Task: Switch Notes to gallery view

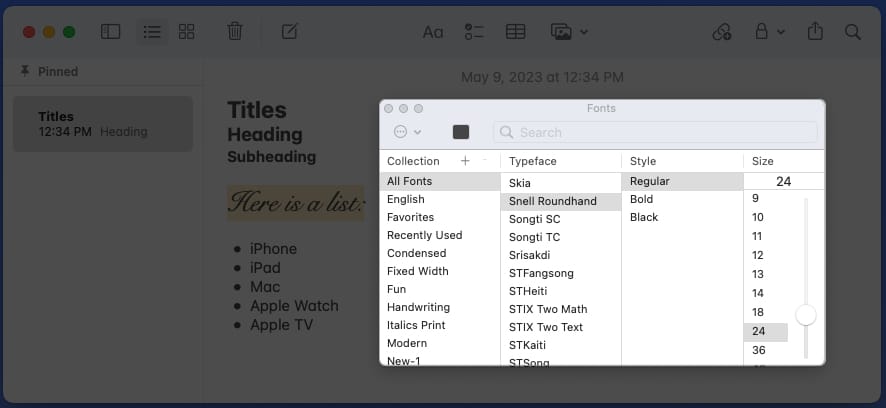Action: click(x=186, y=32)
